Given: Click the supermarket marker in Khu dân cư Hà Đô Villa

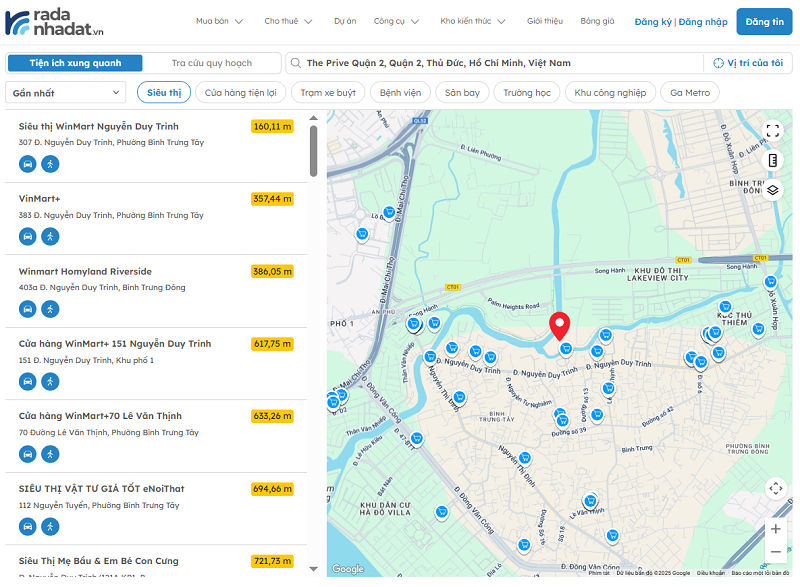Looking at the screenshot, I should coord(442,512).
